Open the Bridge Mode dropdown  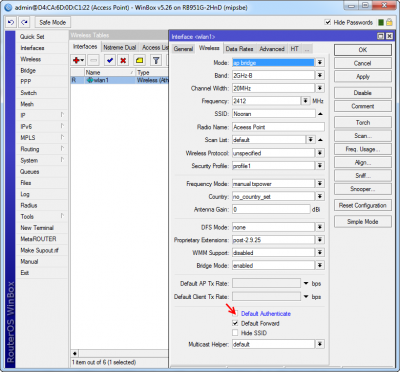320,266
